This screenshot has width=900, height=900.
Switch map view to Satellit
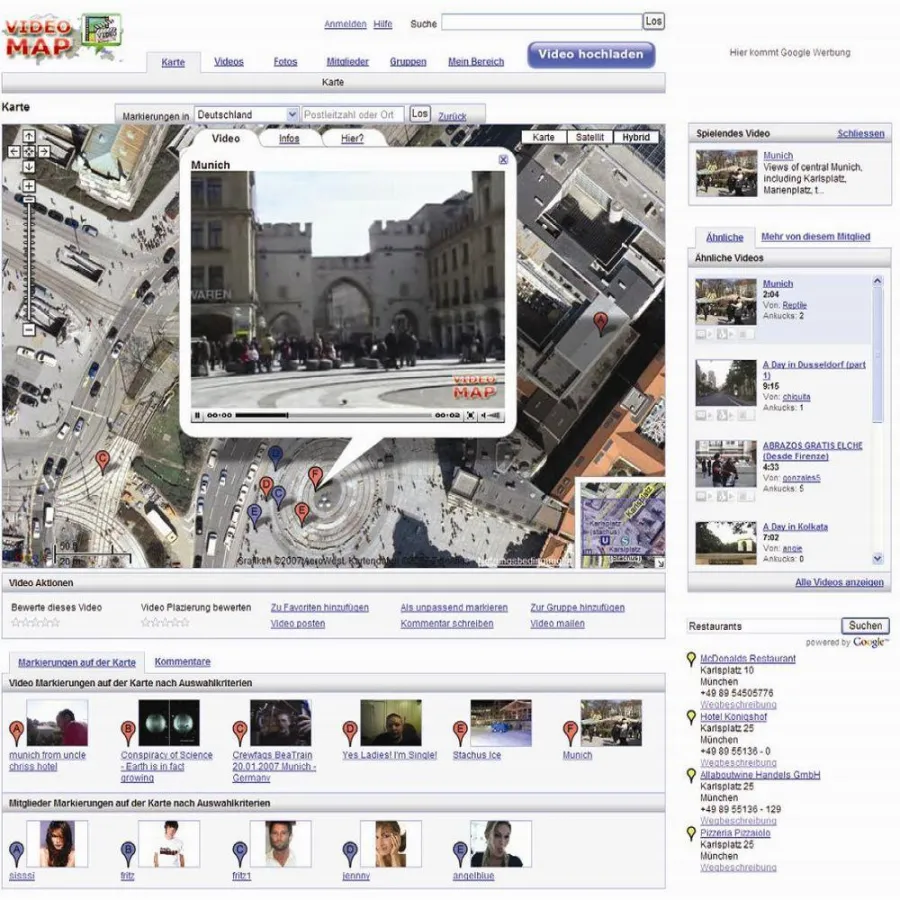click(590, 137)
